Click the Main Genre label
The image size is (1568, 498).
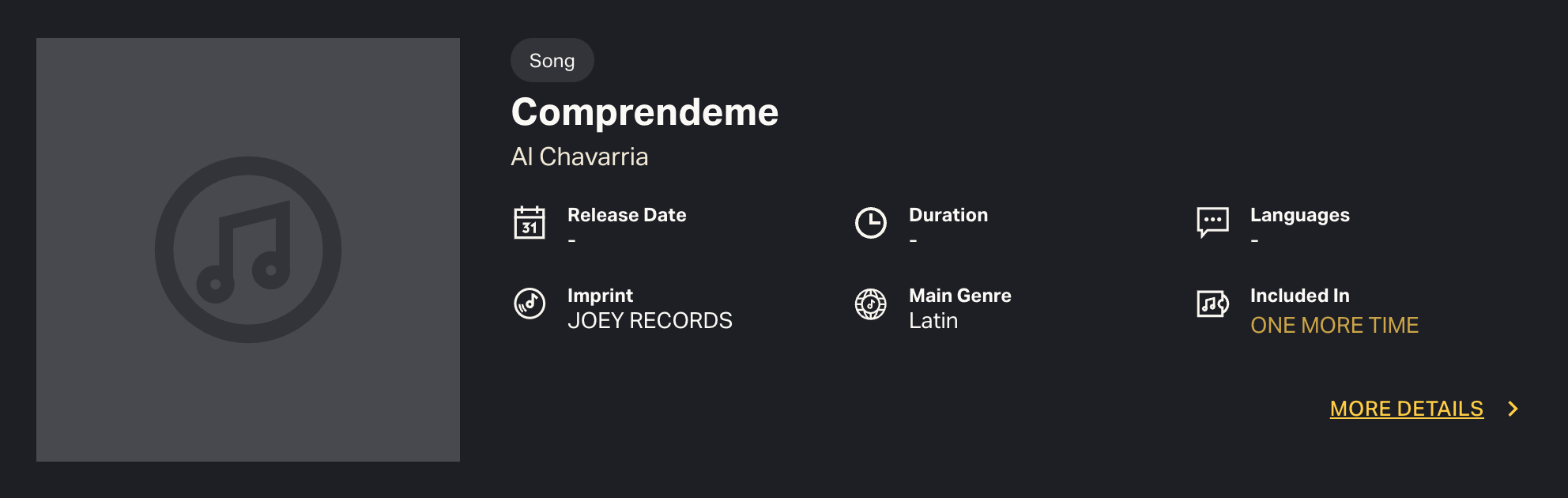coord(960,296)
